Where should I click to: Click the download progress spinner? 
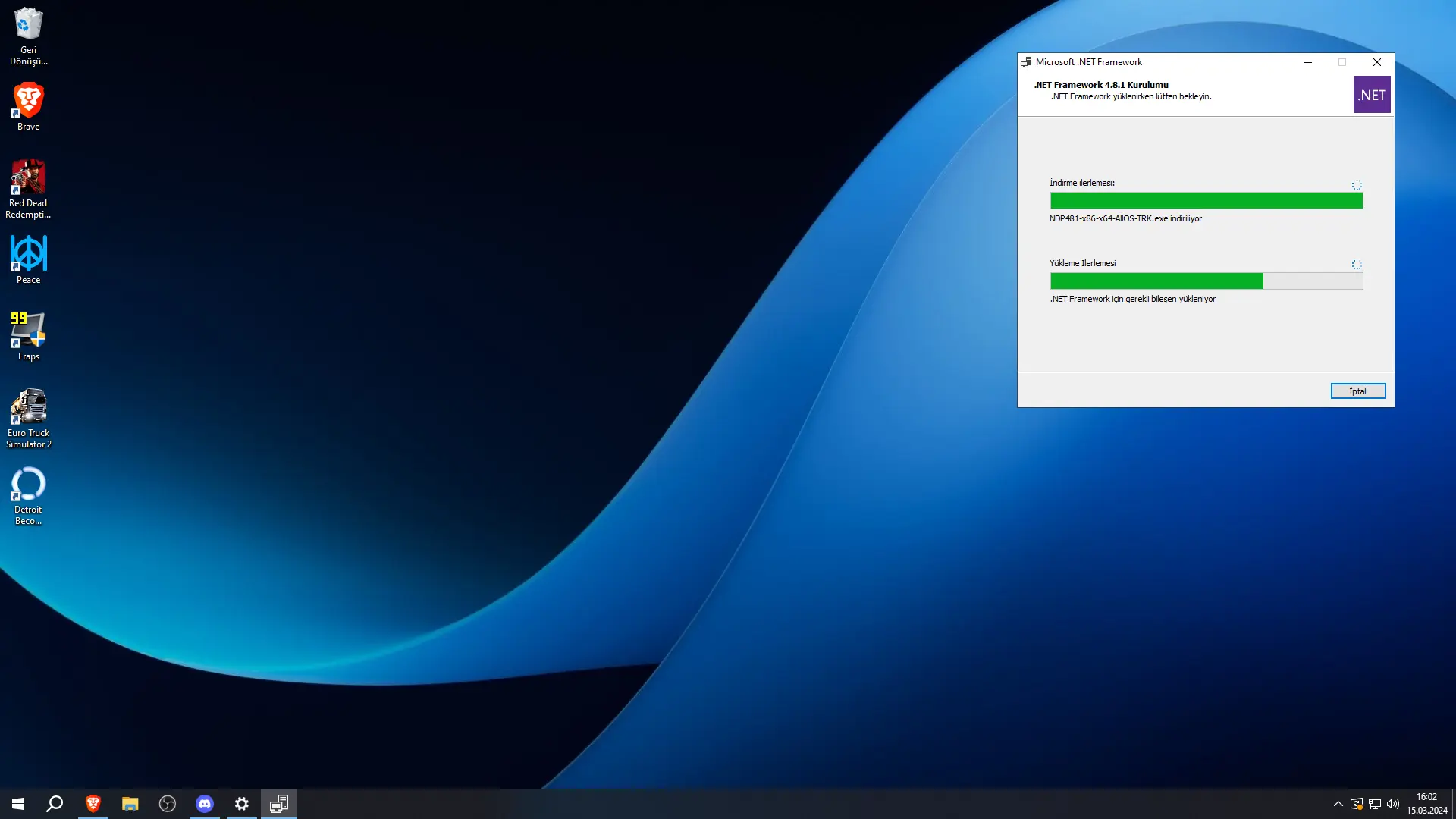(1357, 185)
